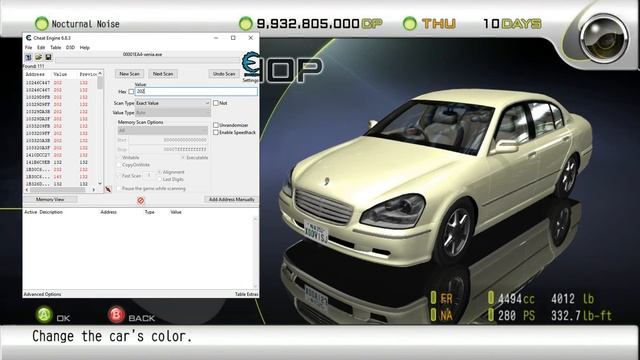Open the Table menu

coord(56,48)
